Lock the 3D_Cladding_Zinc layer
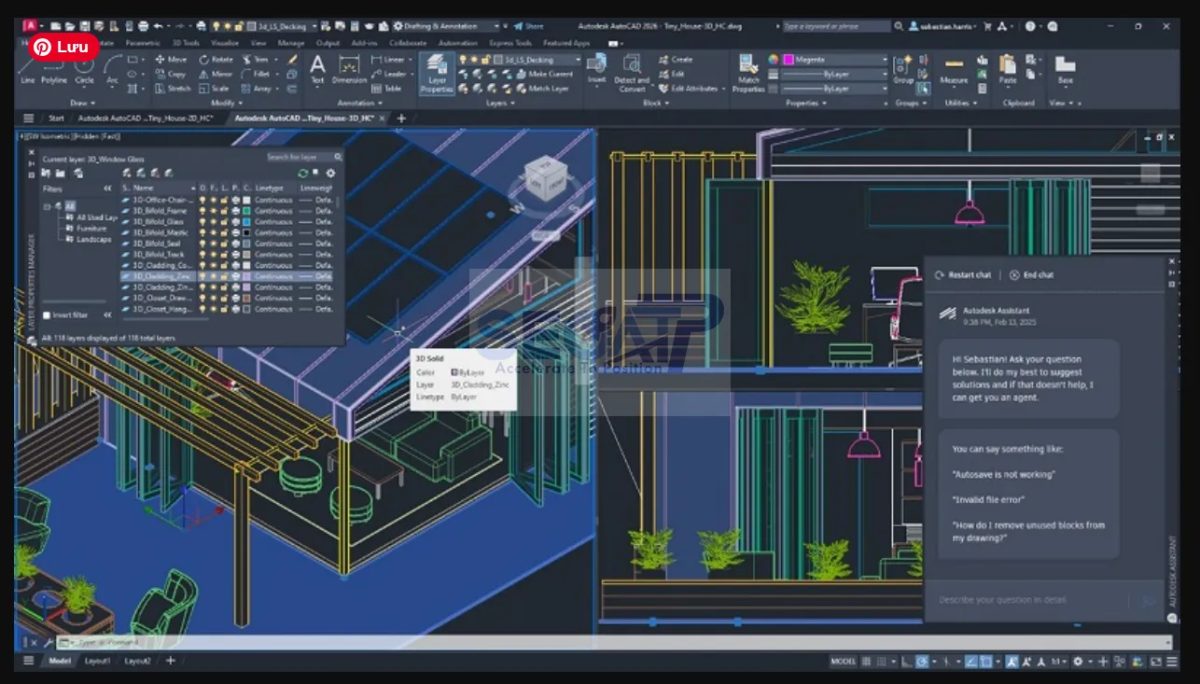 click(224, 276)
